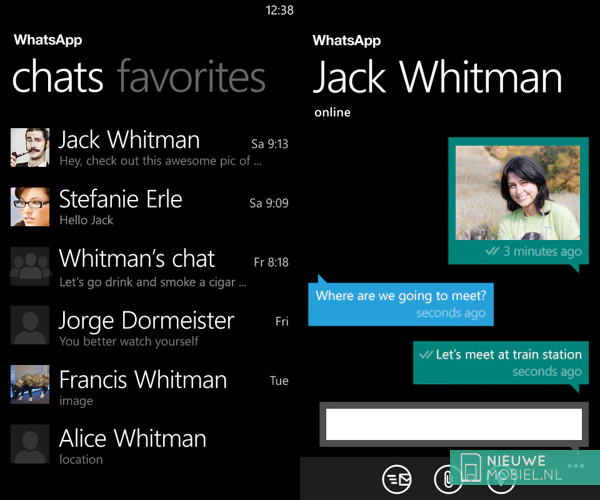Tap the 'Let's go drink and smoke' preview
This screenshot has height=500, width=600.
tap(153, 282)
